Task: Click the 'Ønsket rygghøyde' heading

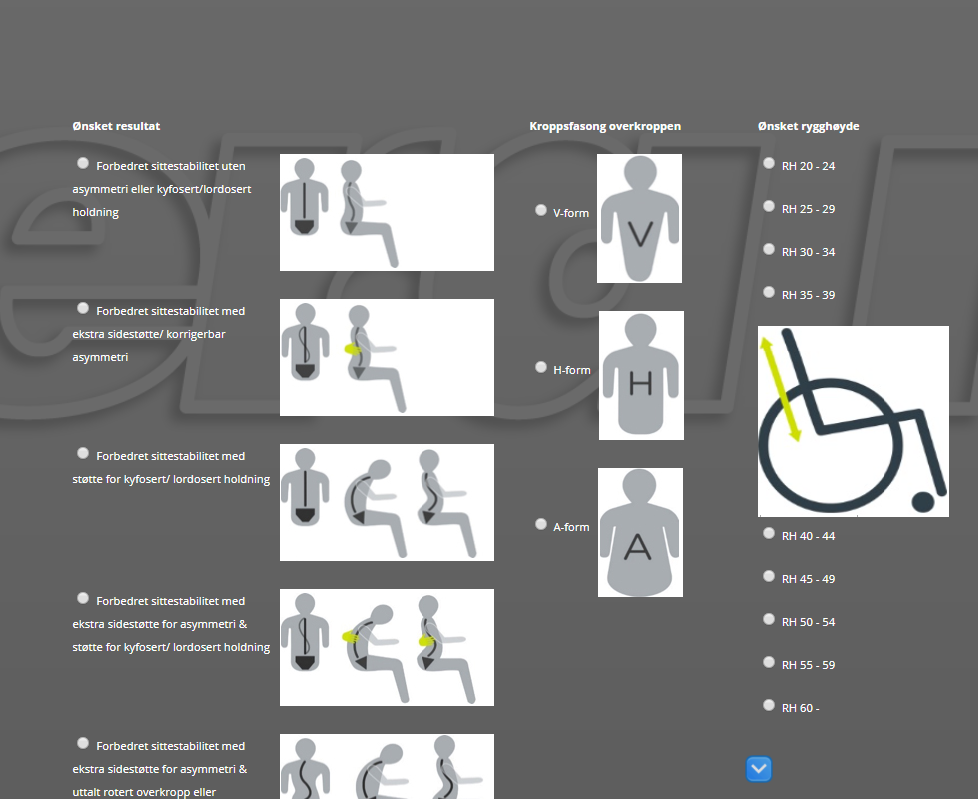Action: [808, 126]
